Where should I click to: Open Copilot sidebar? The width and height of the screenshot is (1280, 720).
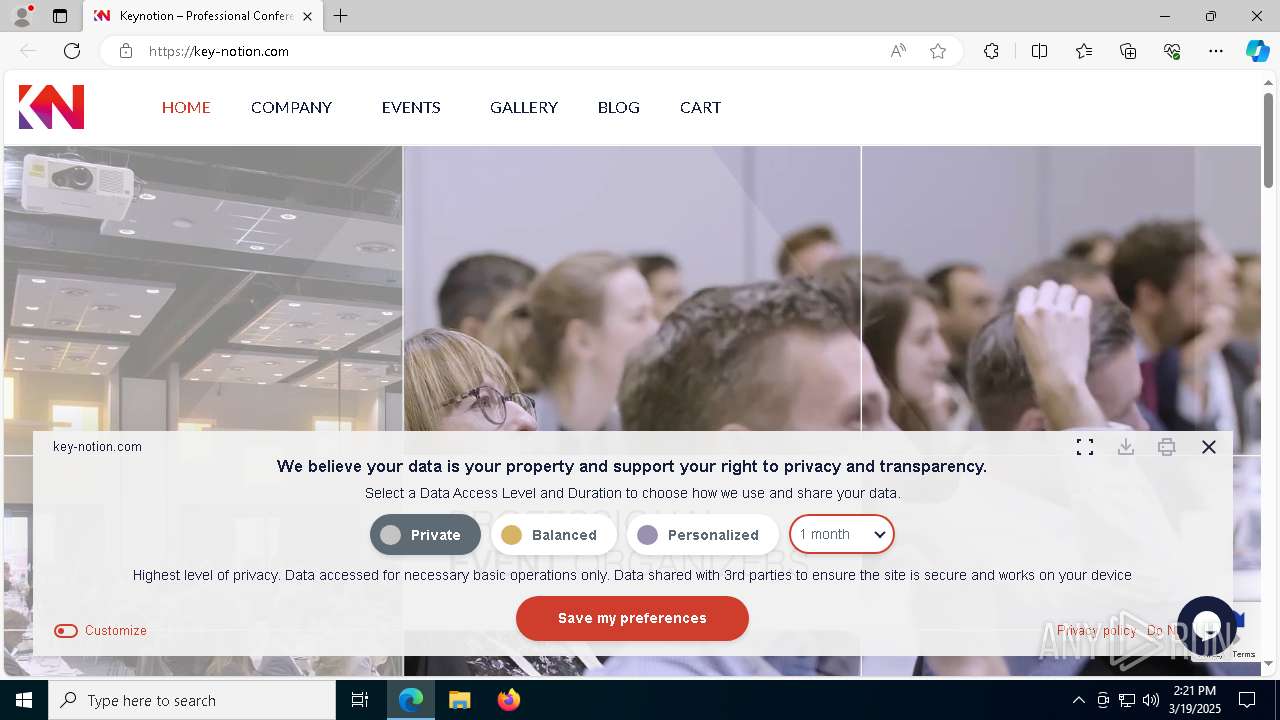pos(1257,51)
